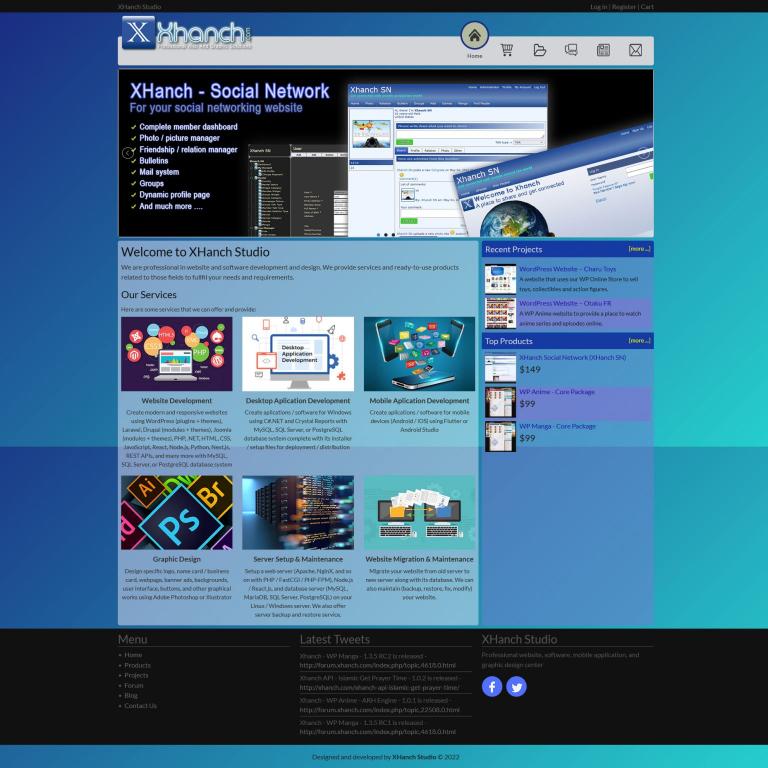Image resolution: width=768 pixels, height=768 pixels.
Task: Select the Server Setup & Maintenance heading
Action: click(298, 559)
